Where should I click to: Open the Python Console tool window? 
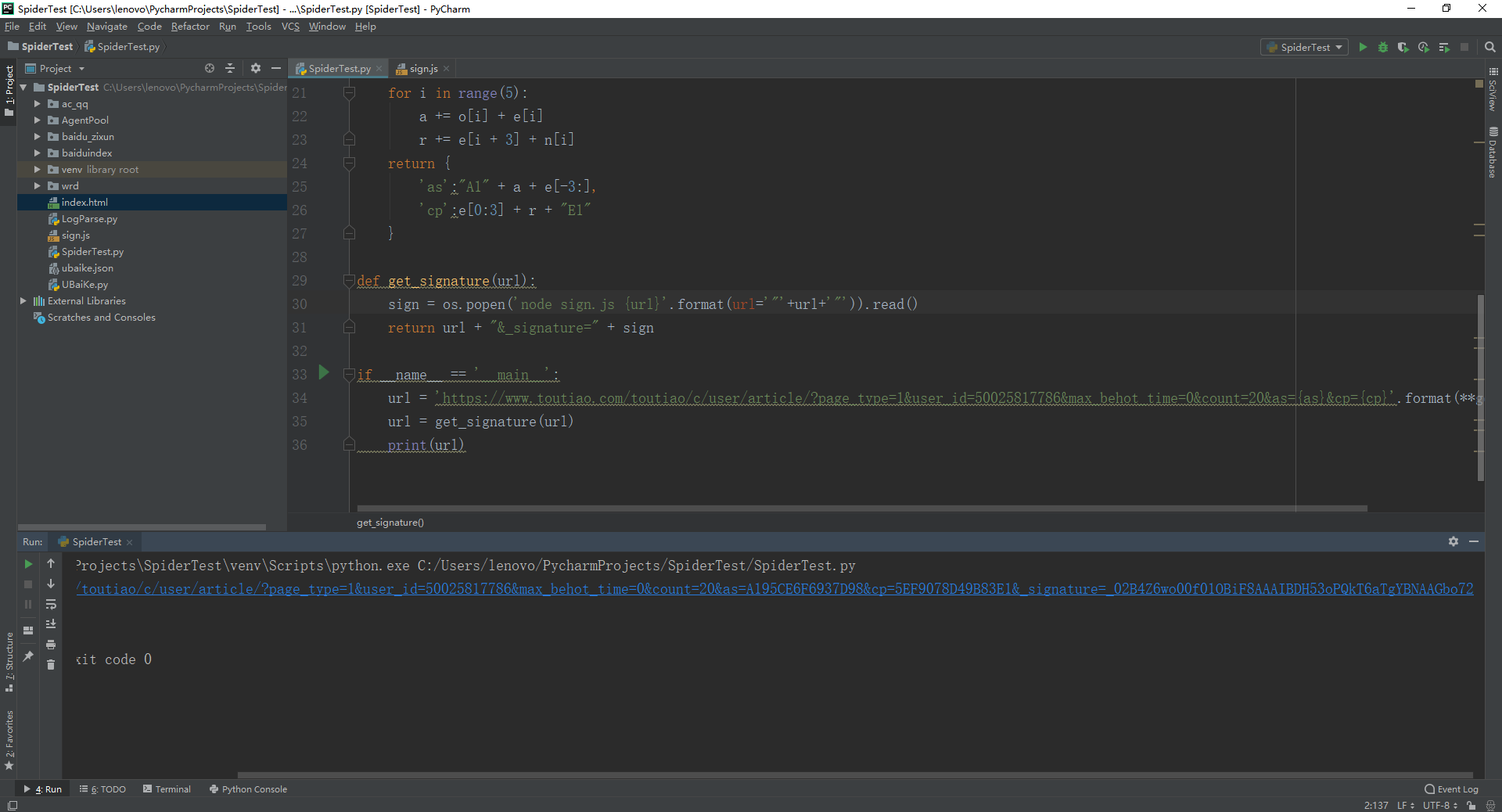(x=248, y=789)
